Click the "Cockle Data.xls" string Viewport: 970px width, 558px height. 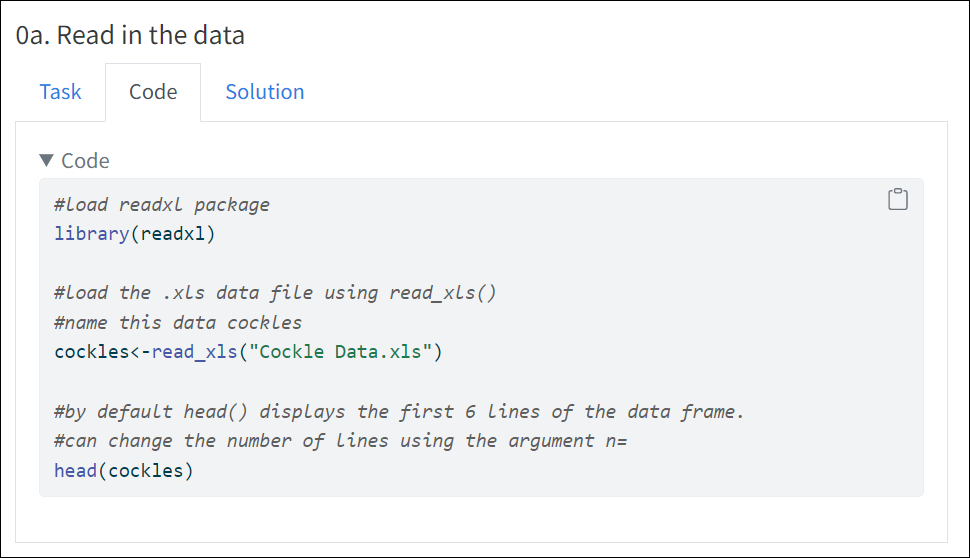pos(340,352)
